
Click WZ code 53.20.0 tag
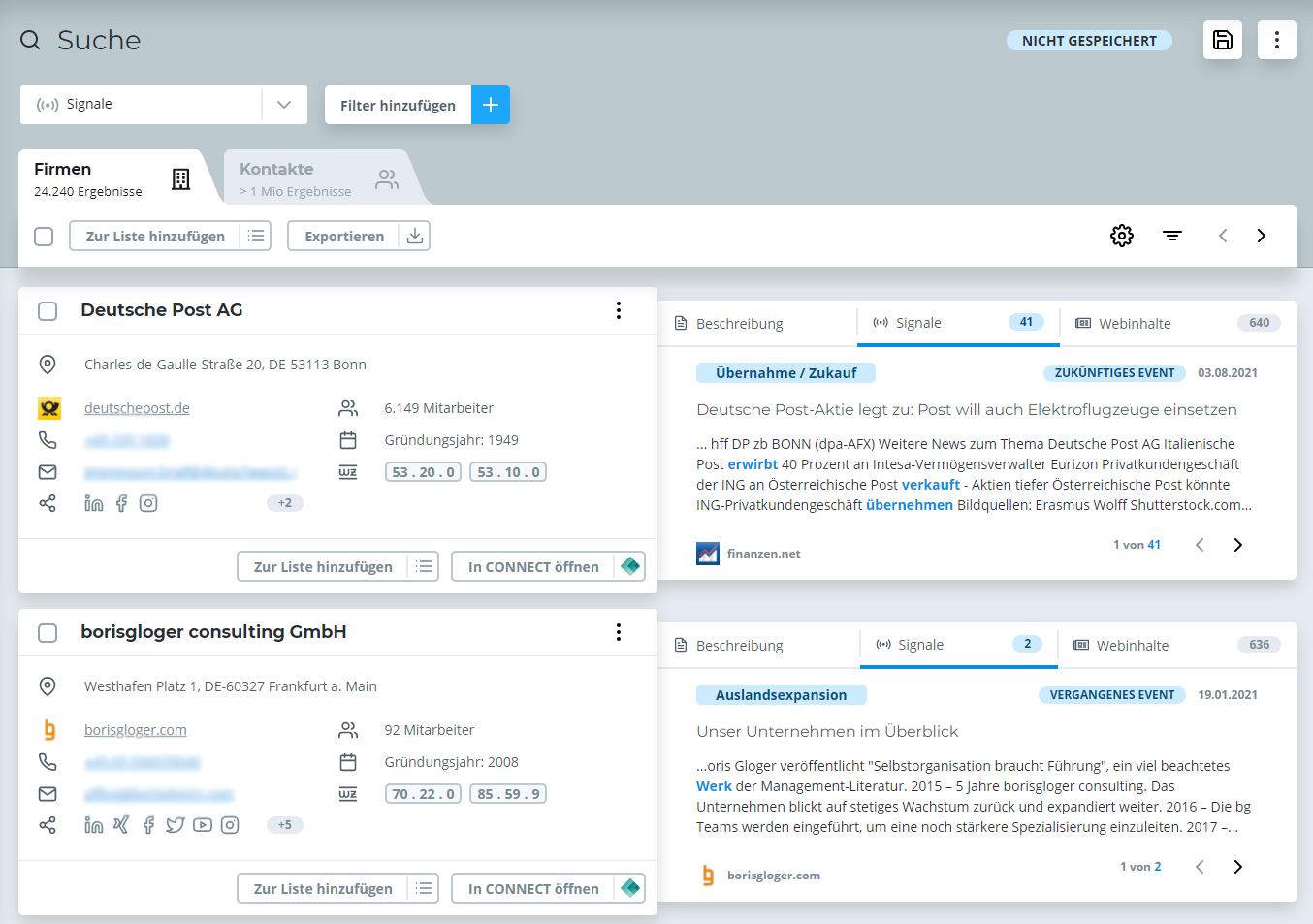pyautogui.click(x=423, y=472)
